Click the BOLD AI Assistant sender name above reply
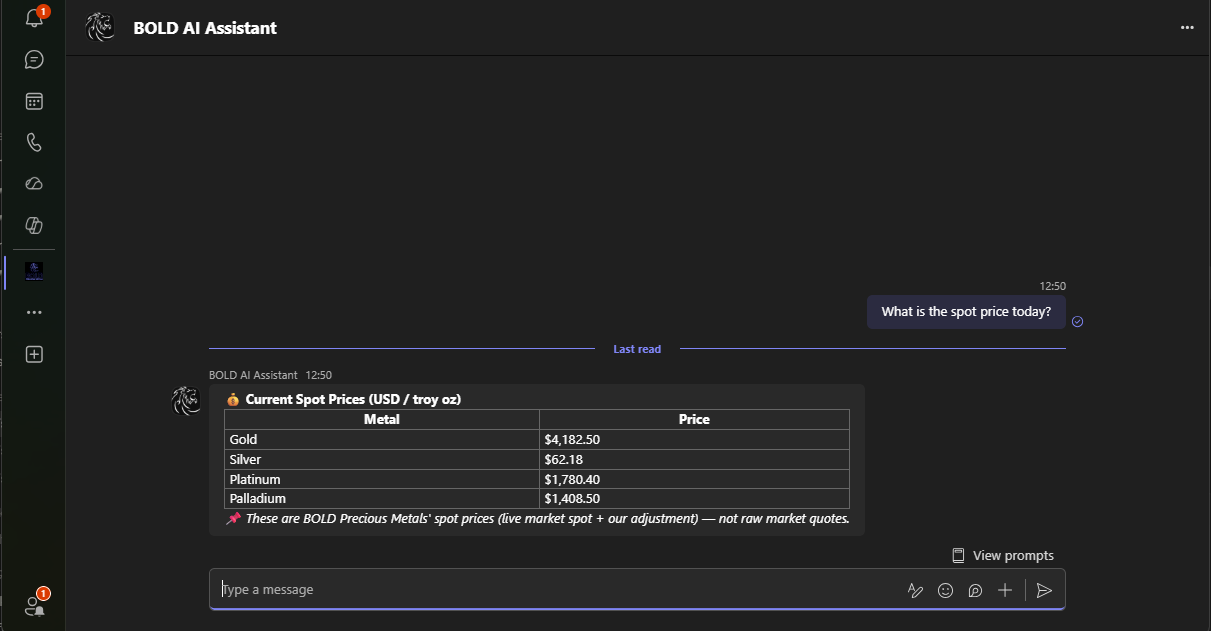 [253, 375]
